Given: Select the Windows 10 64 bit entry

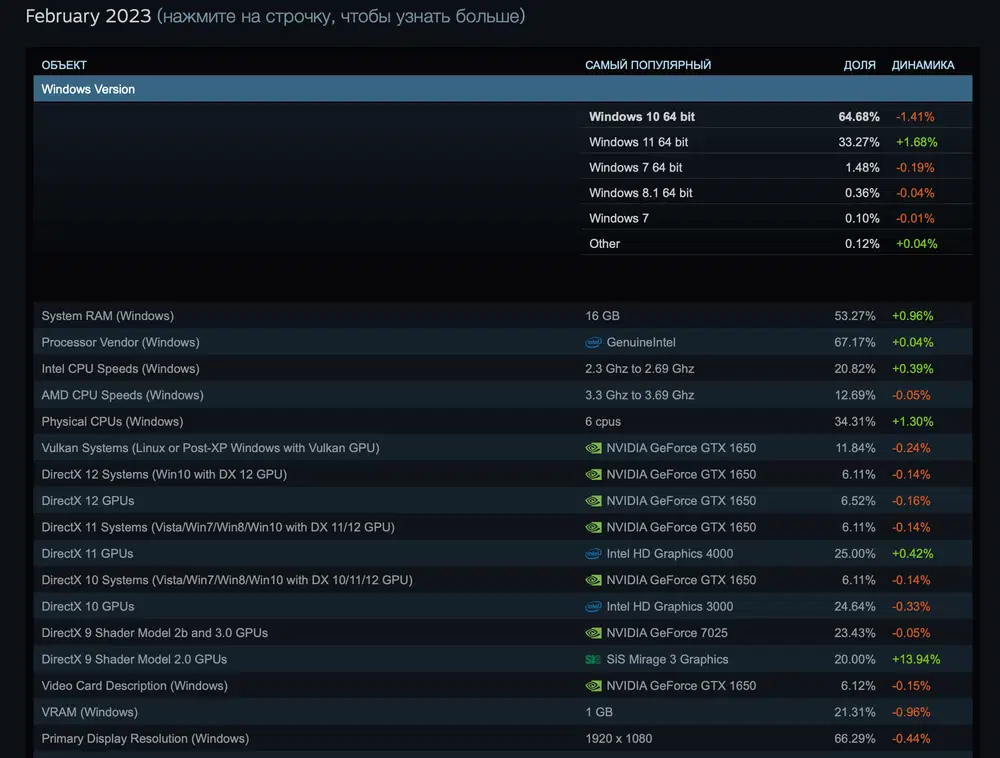Looking at the screenshot, I should tap(776, 117).
